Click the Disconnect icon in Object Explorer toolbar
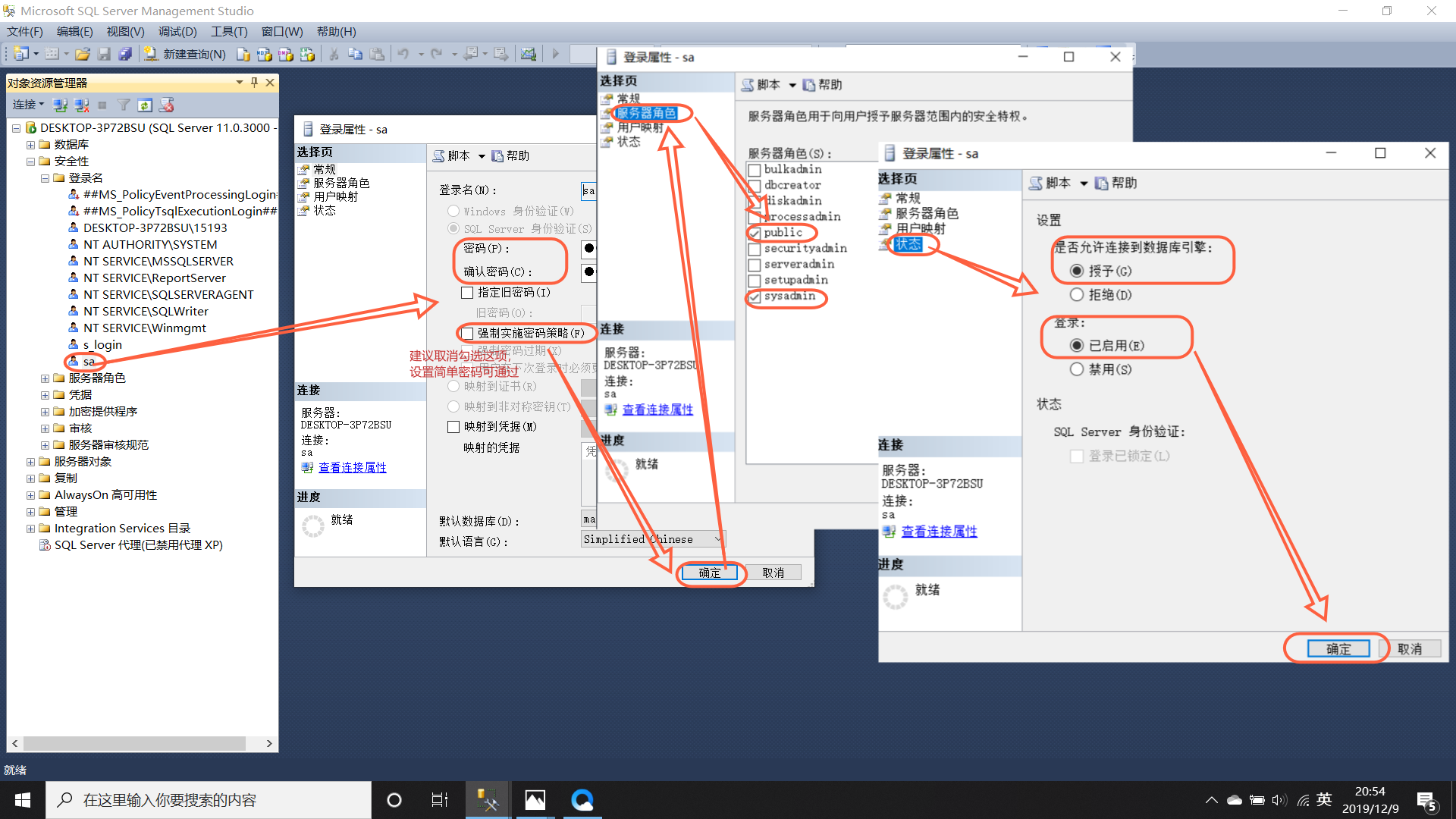Image resolution: width=1456 pixels, height=819 pixels. [81, 105]
